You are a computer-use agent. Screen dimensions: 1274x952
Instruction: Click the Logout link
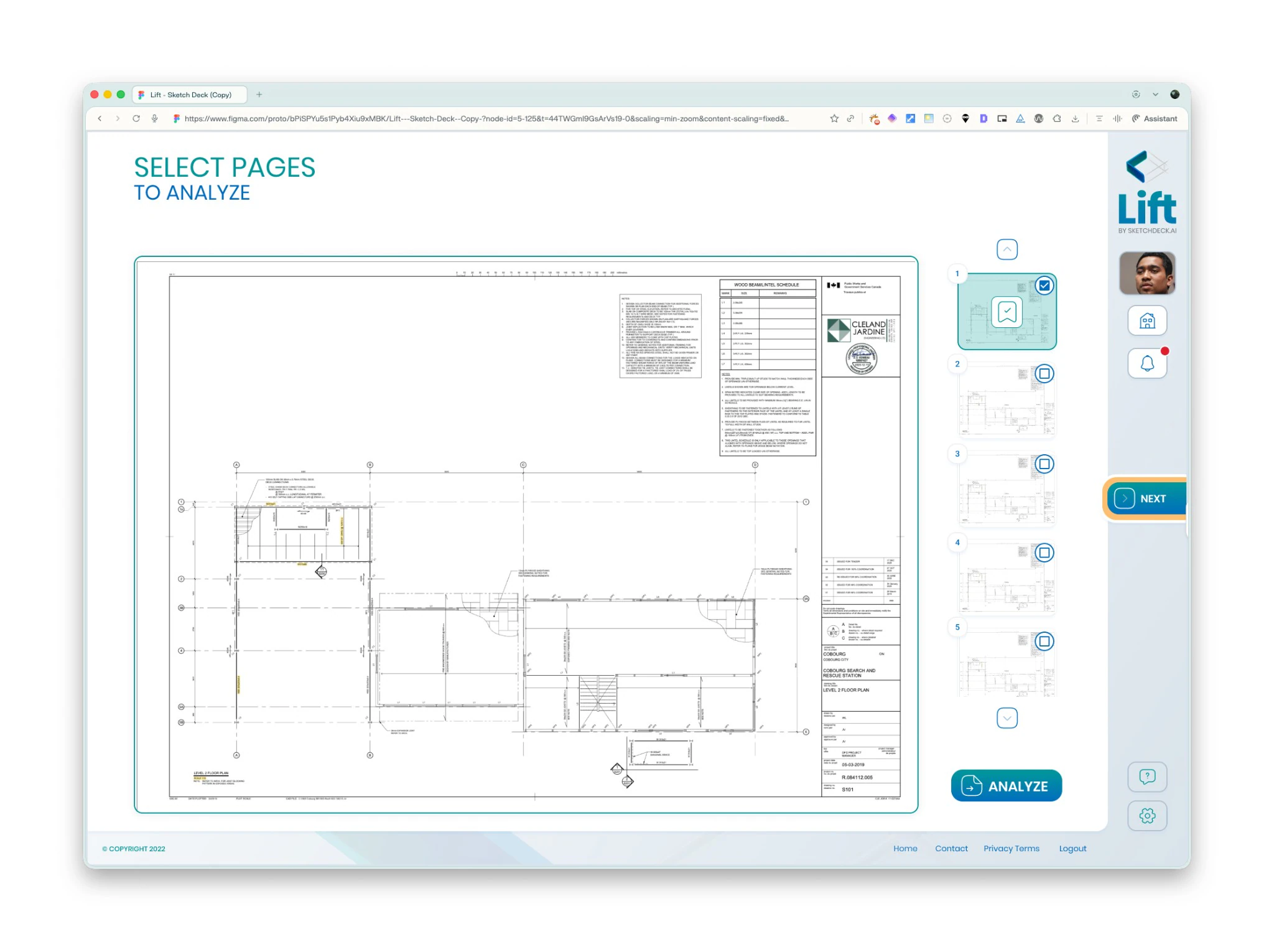(1072, 849)
